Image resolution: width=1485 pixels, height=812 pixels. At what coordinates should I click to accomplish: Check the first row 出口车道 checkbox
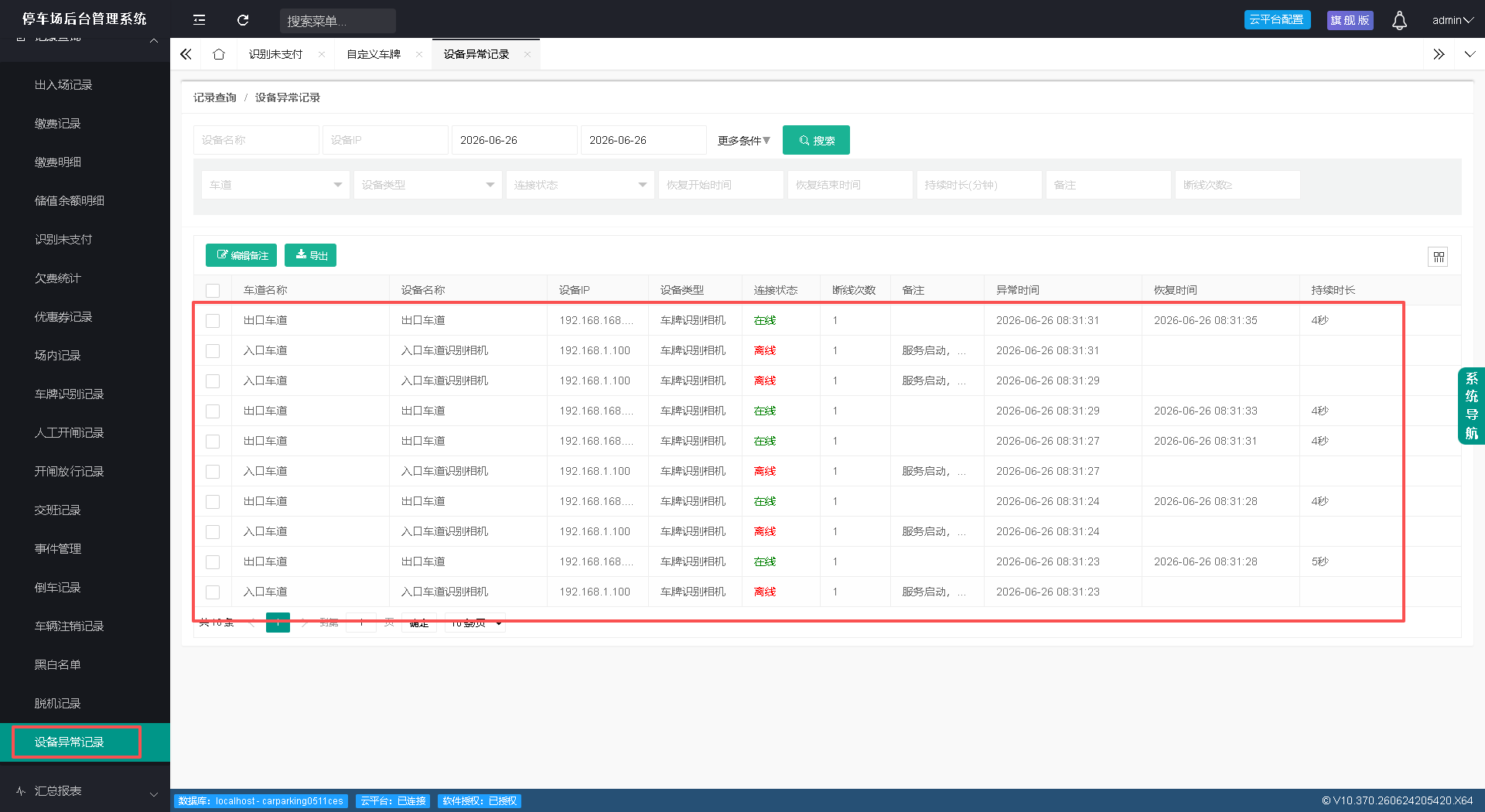coord(213,320)
